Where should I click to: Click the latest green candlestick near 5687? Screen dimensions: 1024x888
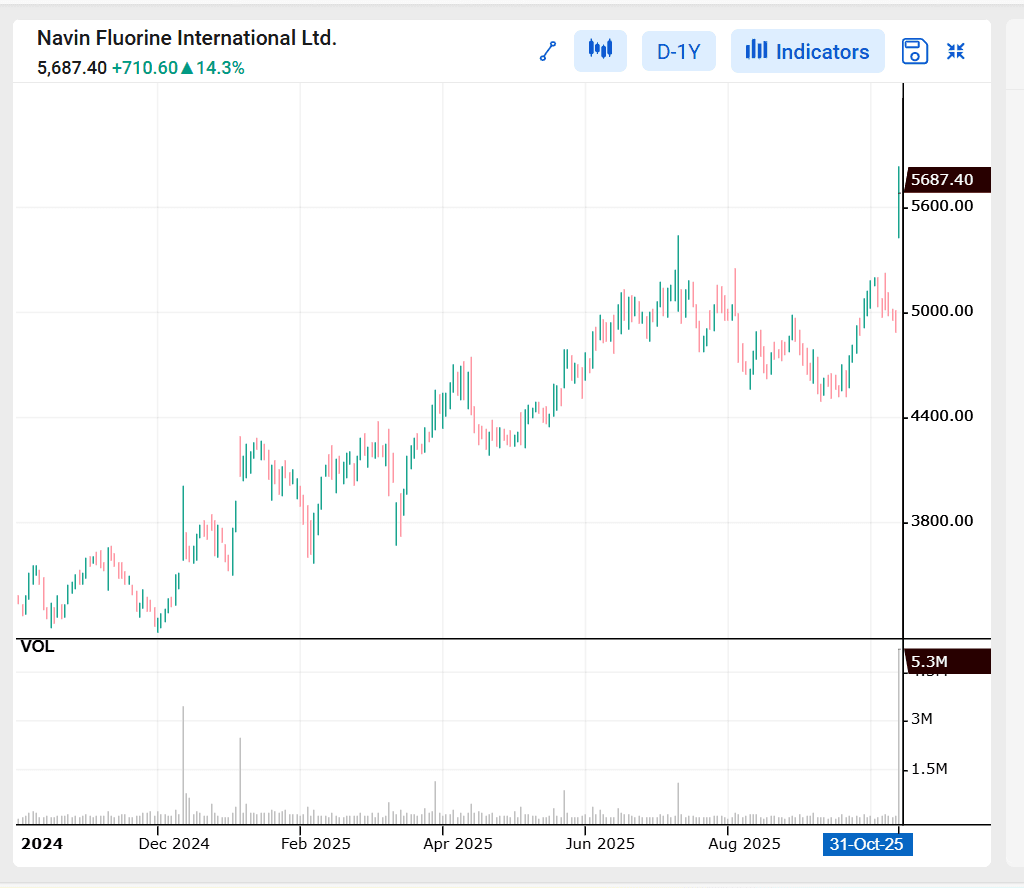click(x=899, y=202)
